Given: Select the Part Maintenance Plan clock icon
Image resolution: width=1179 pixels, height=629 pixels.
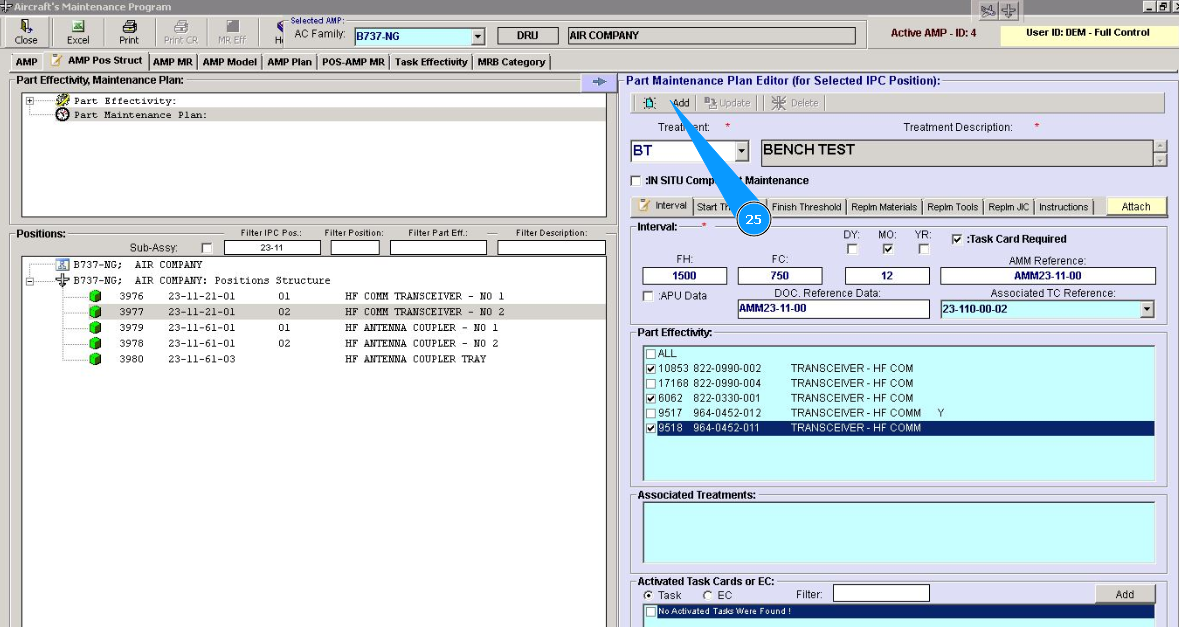Looking at the screenshot, I should coord(63,115).
